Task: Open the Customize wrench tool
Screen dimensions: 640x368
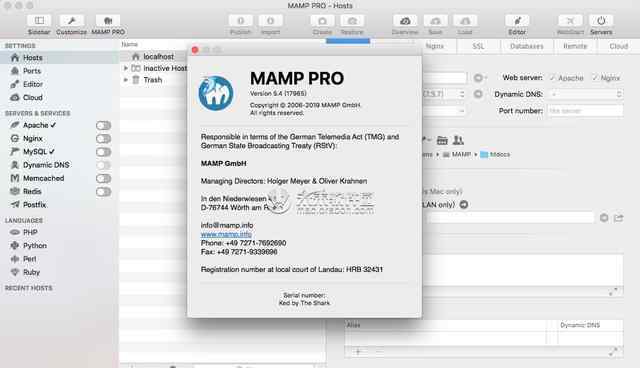Action: pyautogui.click(x=71, y=21)
